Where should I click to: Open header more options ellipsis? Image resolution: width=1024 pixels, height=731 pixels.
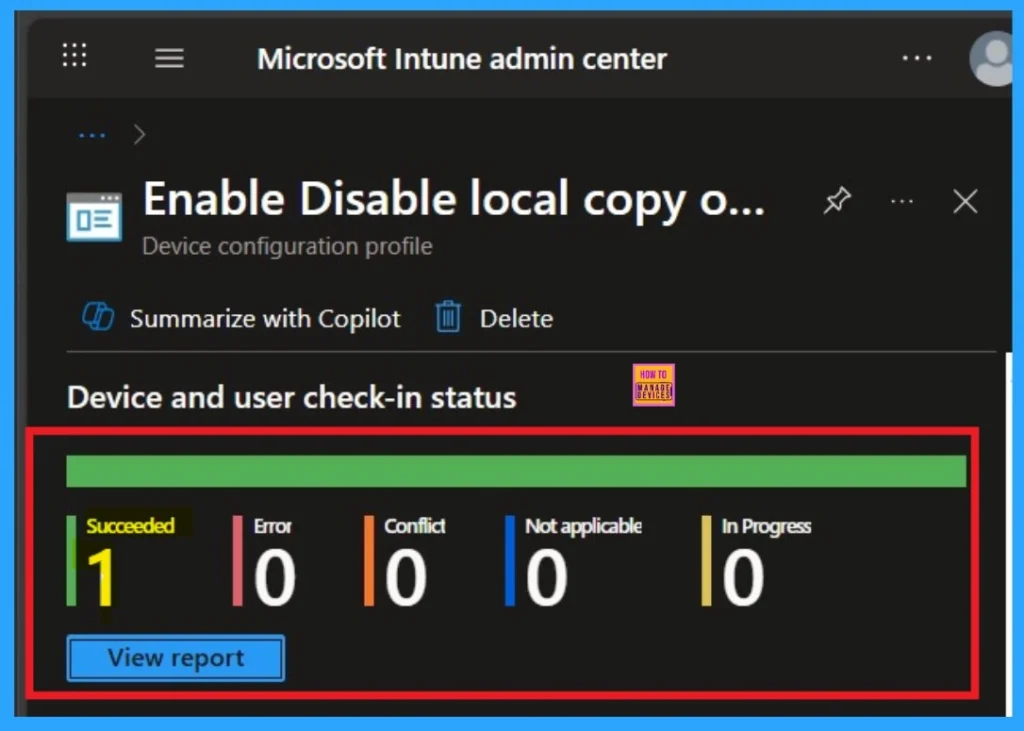pos(917,58)
